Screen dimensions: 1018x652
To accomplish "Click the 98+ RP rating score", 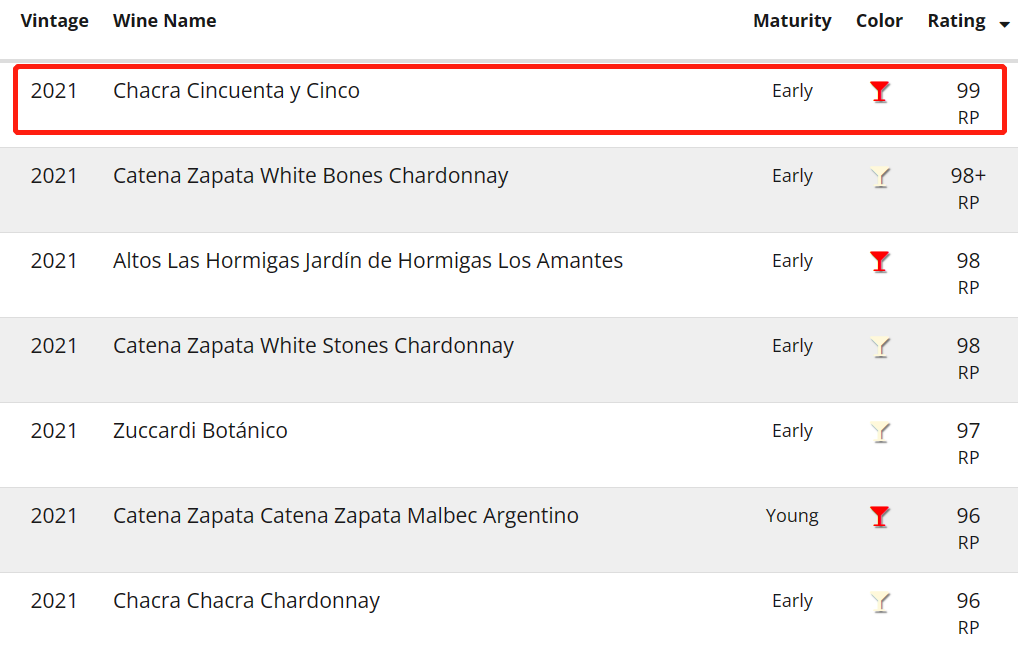I will point(967,177).
